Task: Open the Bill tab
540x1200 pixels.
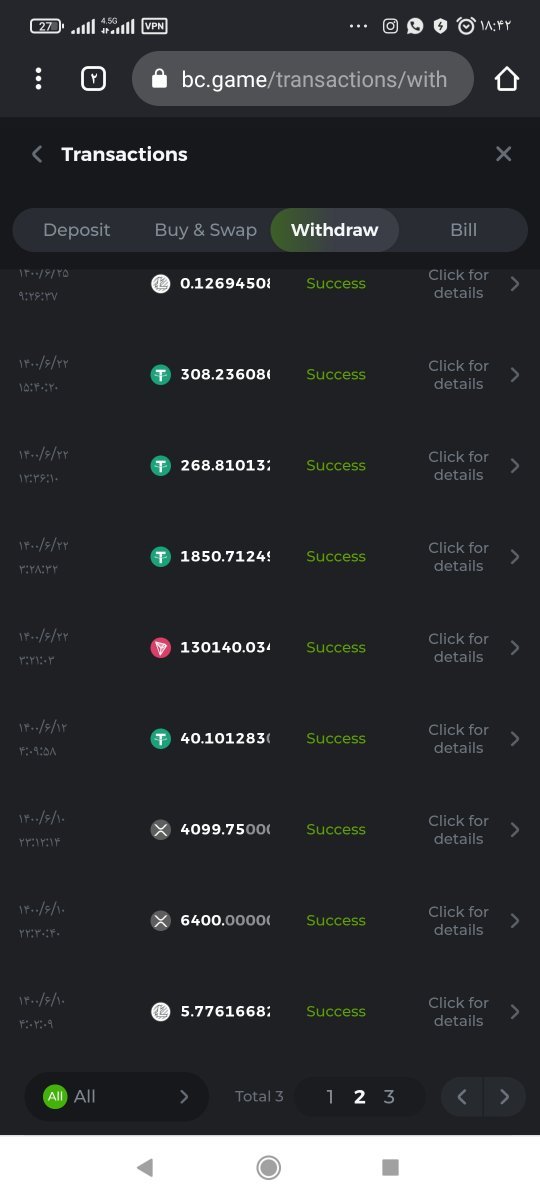Action: 463,230
